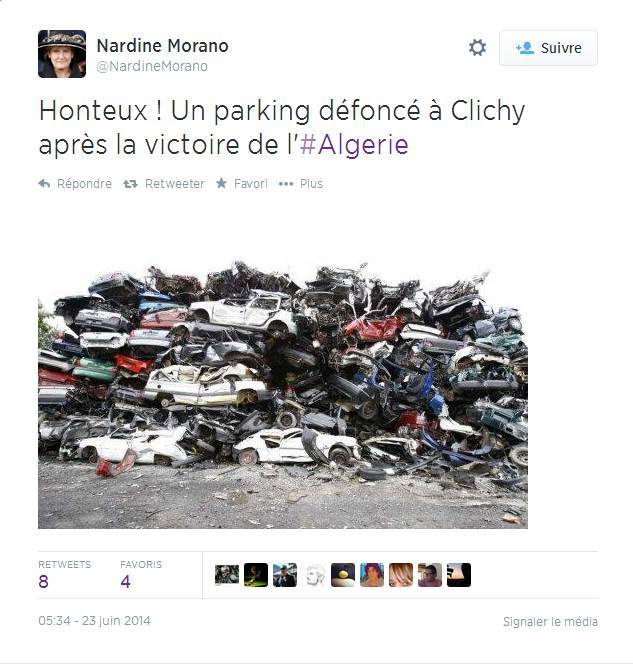Click the green-tinted second retweeter avatar
Image resolution: width=633 pixels, height=664 pixels.
[x=256, y=575]
